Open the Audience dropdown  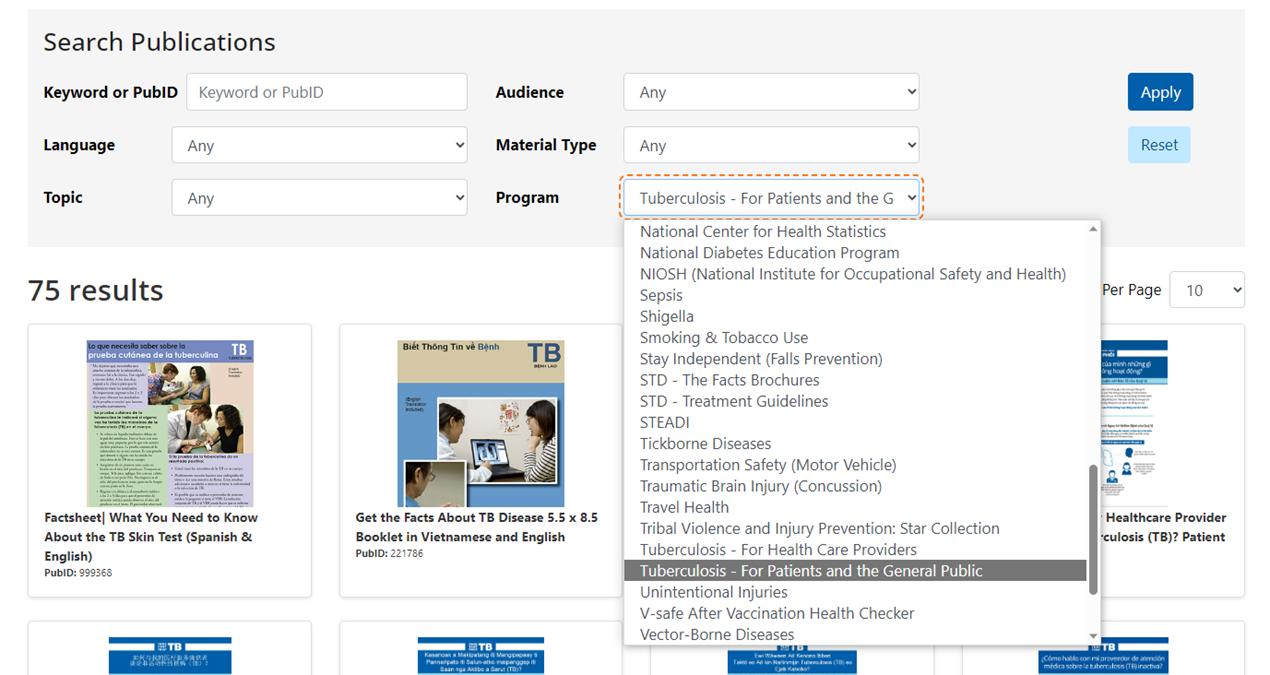[x=771, y=92]
